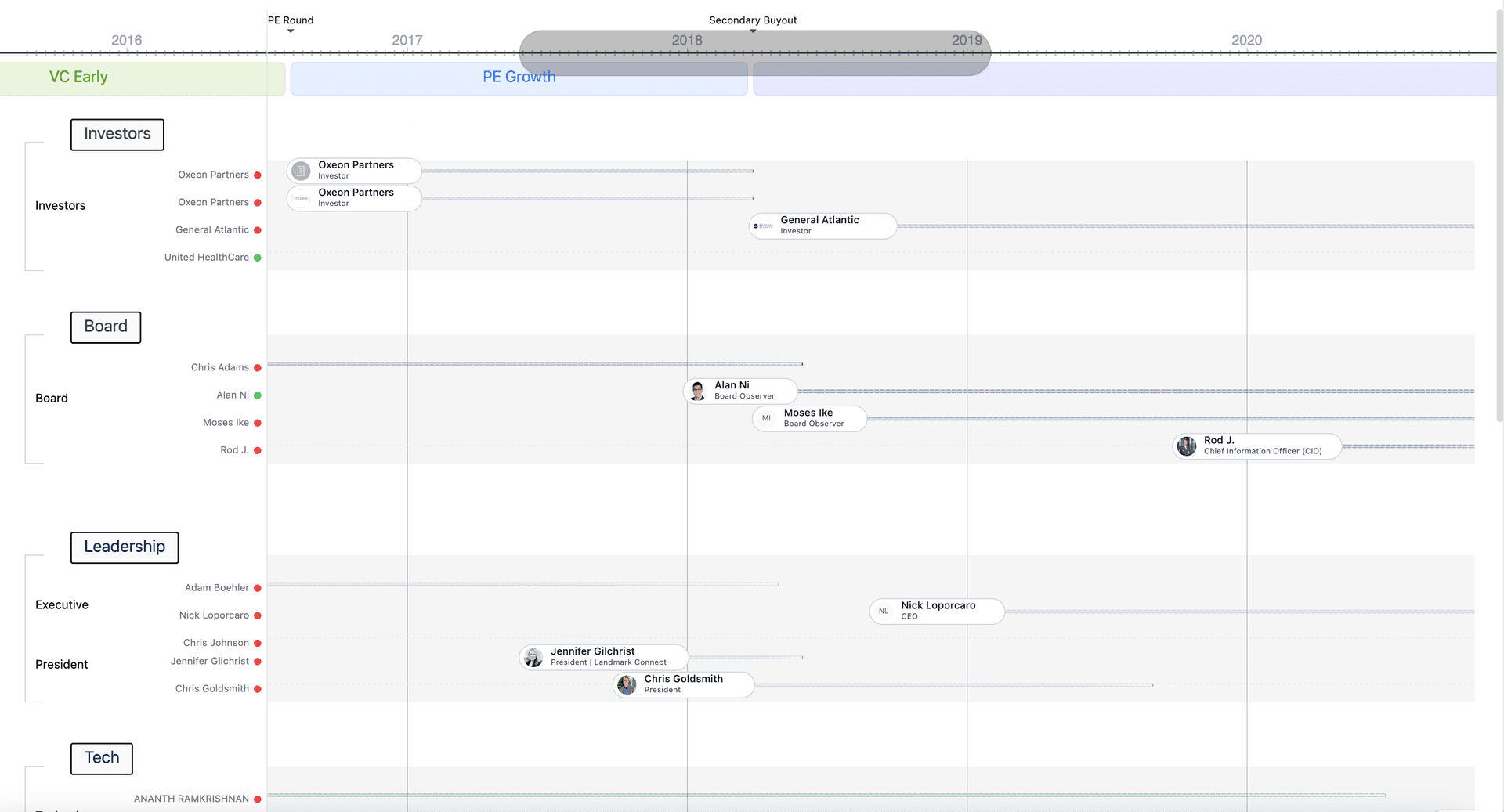The image size is (1504, 812).
Task: Click the Chris Adams row label
Action: 220,368
